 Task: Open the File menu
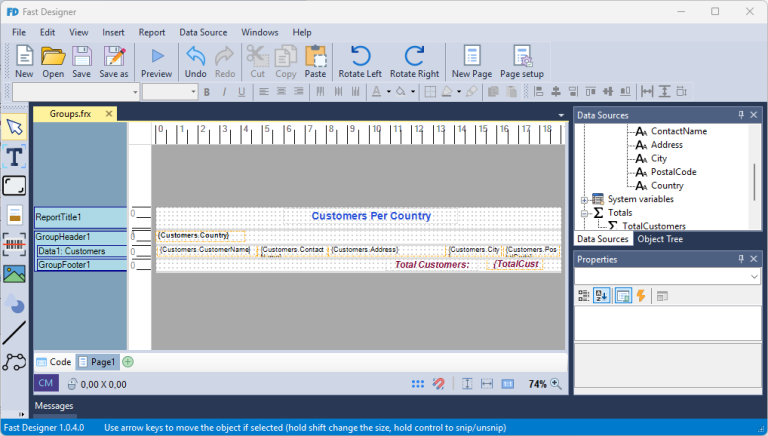(19, 32)
